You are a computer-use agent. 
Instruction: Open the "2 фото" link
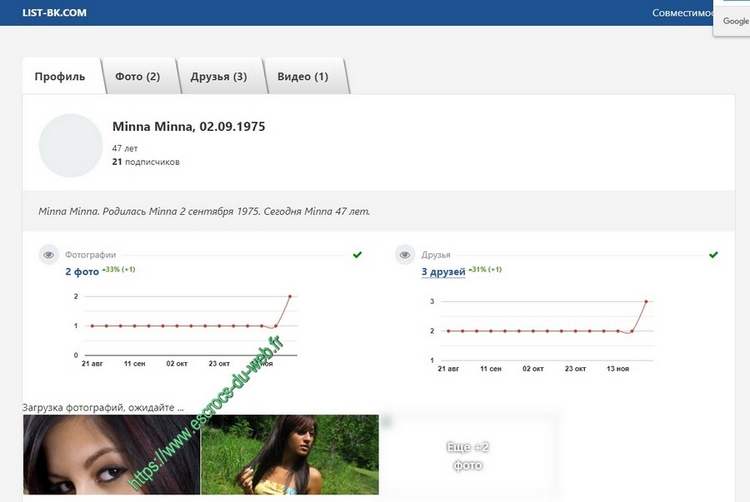click(82, 271)
